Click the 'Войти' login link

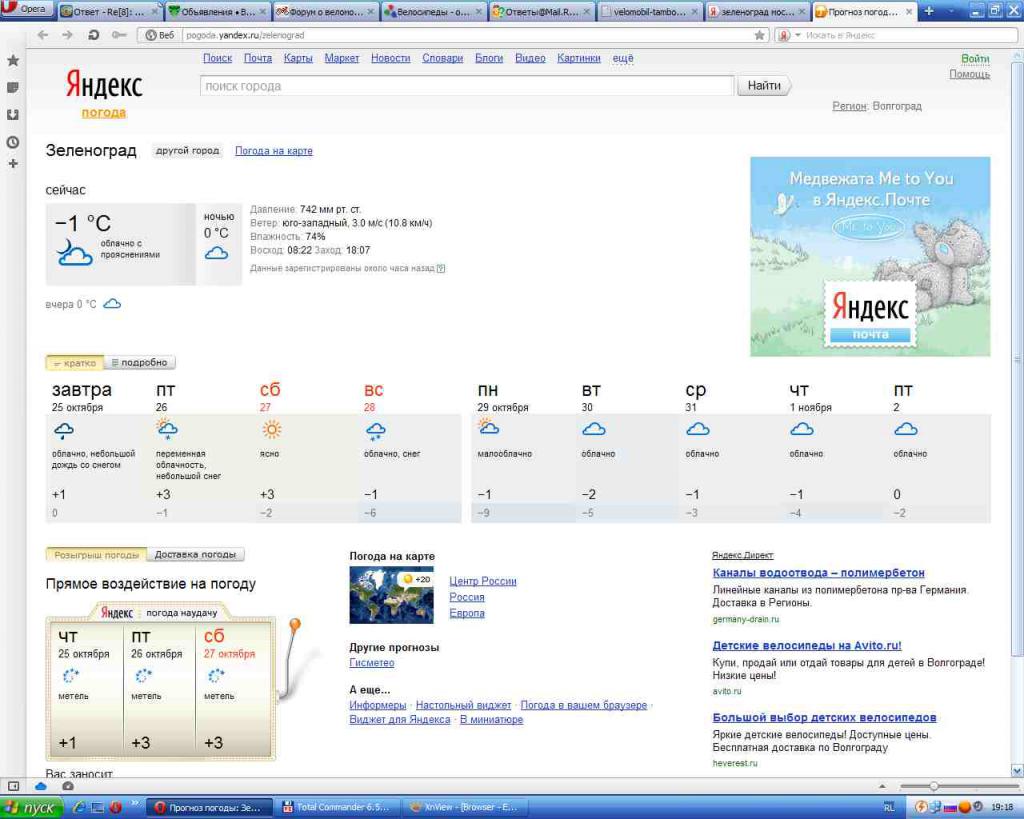tap(975, 59)
